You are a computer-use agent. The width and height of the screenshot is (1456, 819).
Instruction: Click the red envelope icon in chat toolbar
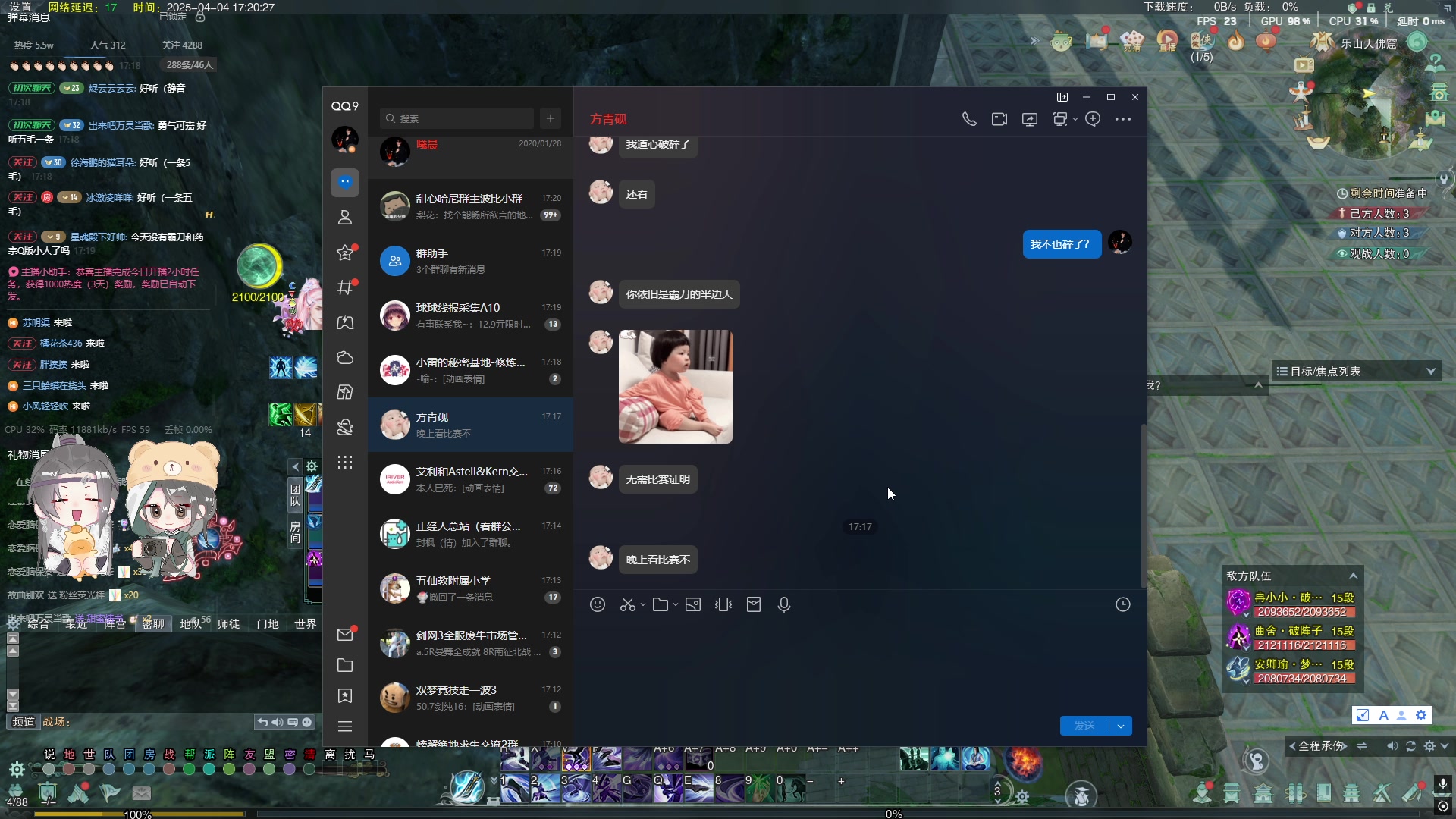[754, 604]
